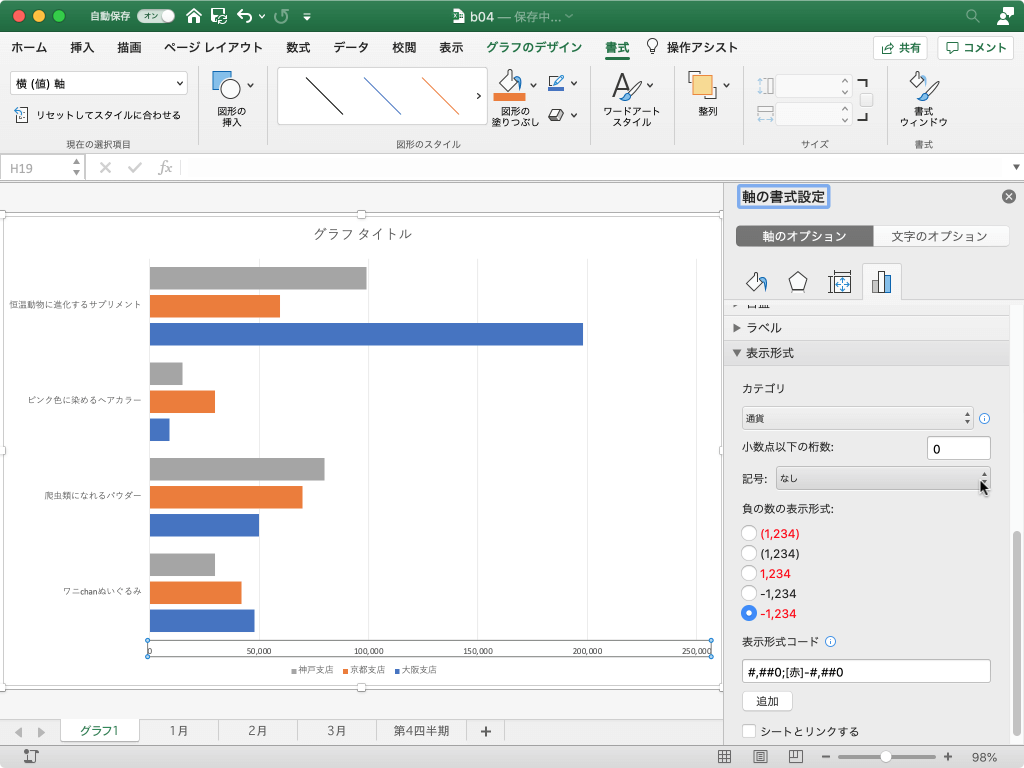Select the Fill & Line pane icon

click(x=756, y=282)
